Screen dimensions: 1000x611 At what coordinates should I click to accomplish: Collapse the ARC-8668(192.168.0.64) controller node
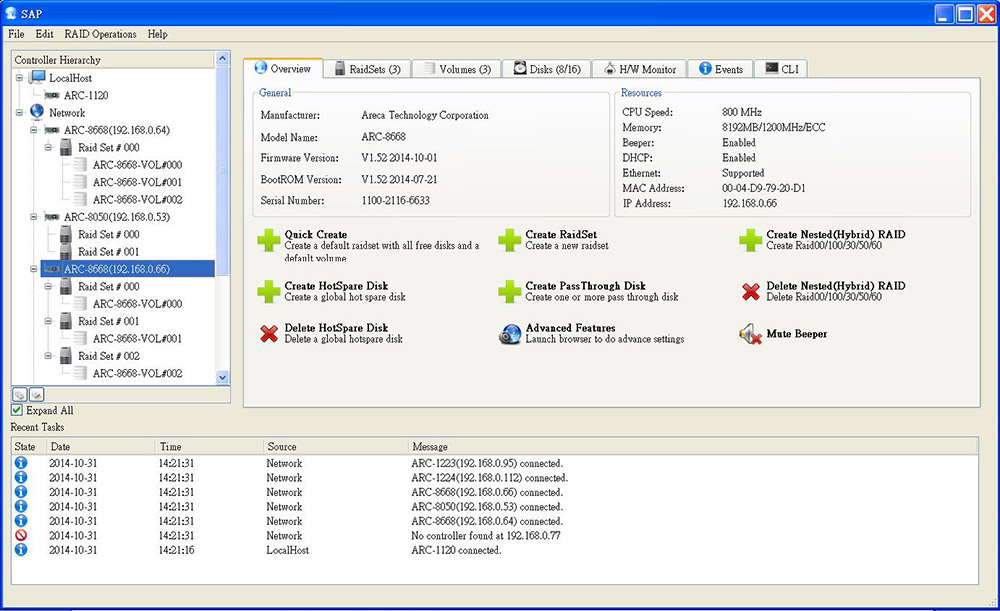coord(34,130)
